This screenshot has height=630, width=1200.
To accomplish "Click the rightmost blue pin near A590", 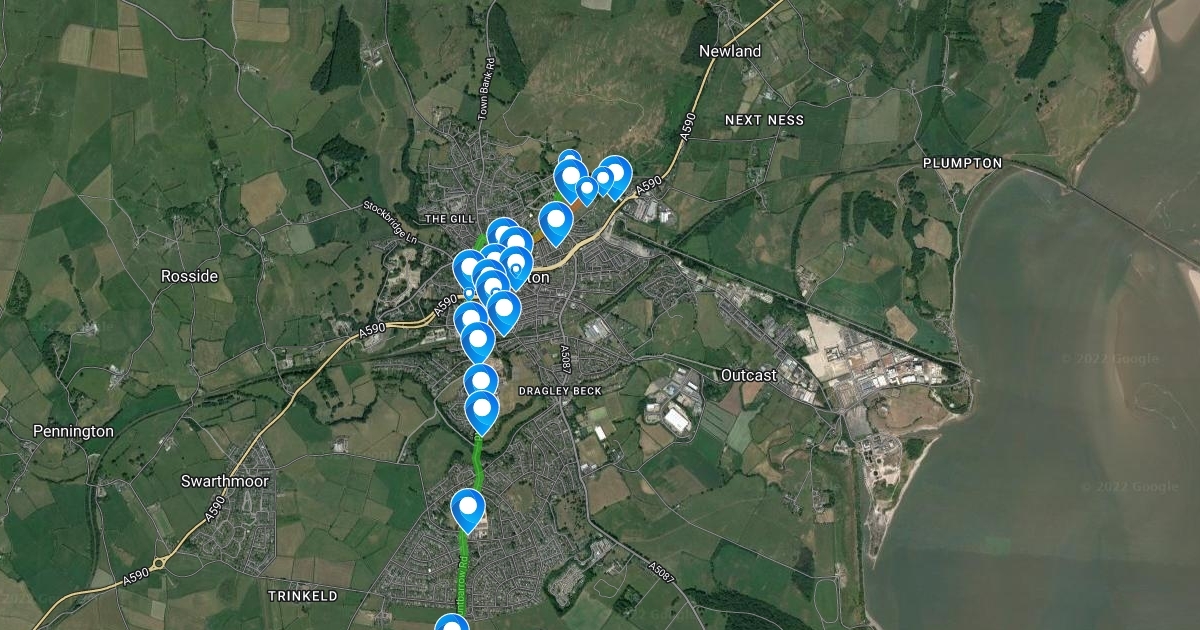I will 614,177.
